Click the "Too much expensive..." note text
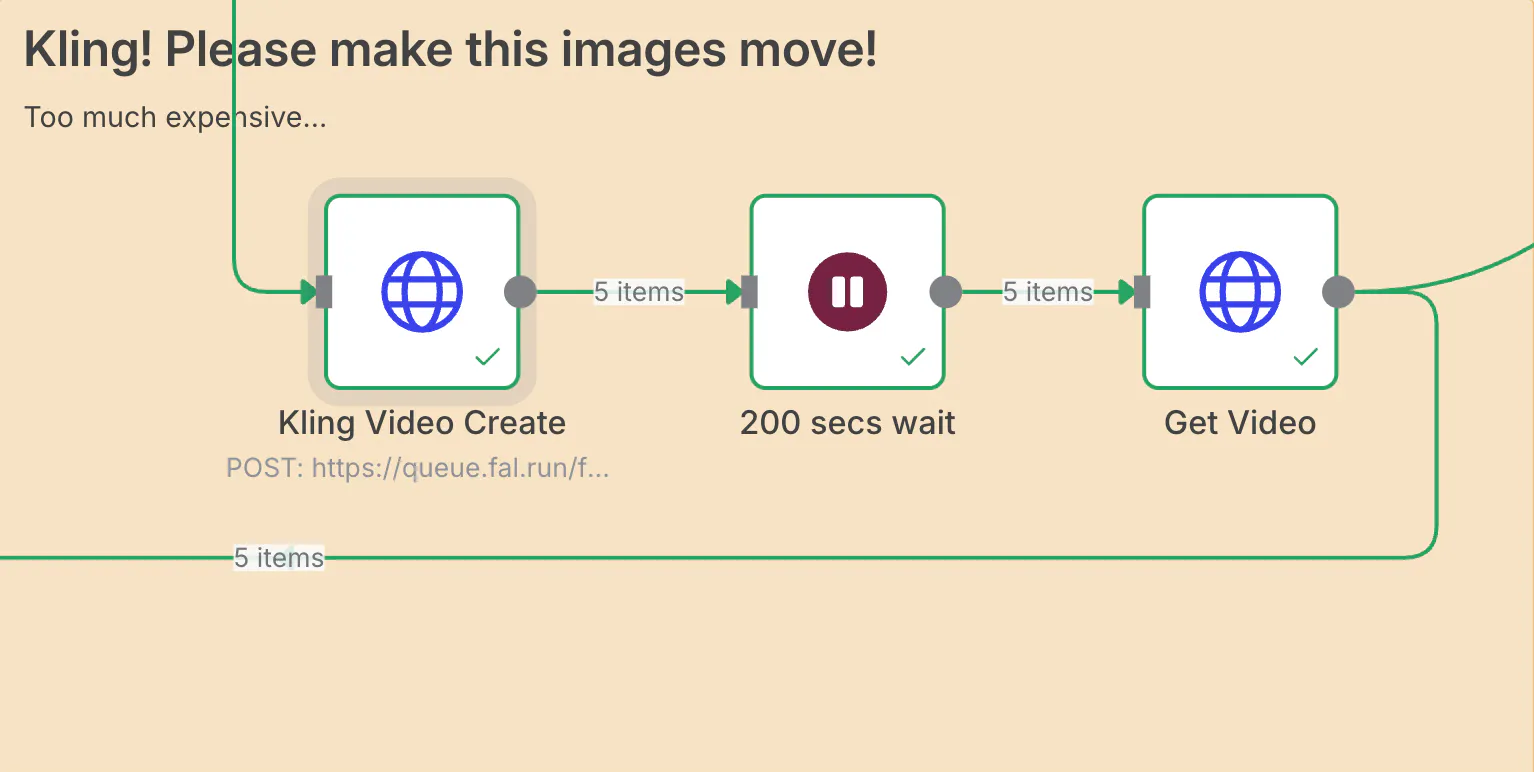Viewport: 1534px width, 772px height. (x=176, y=118)
